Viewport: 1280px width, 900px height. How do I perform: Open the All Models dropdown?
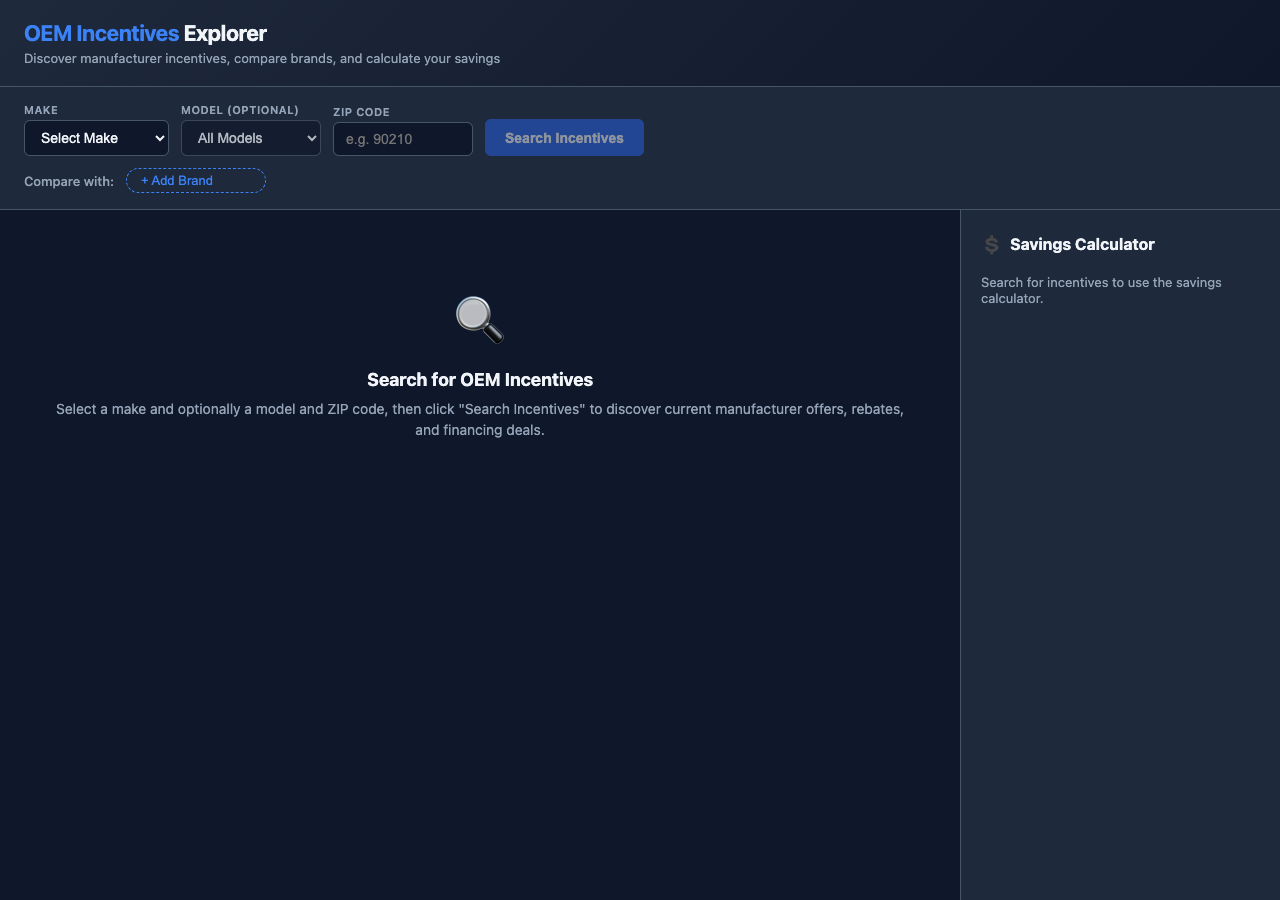pos(250,138)
